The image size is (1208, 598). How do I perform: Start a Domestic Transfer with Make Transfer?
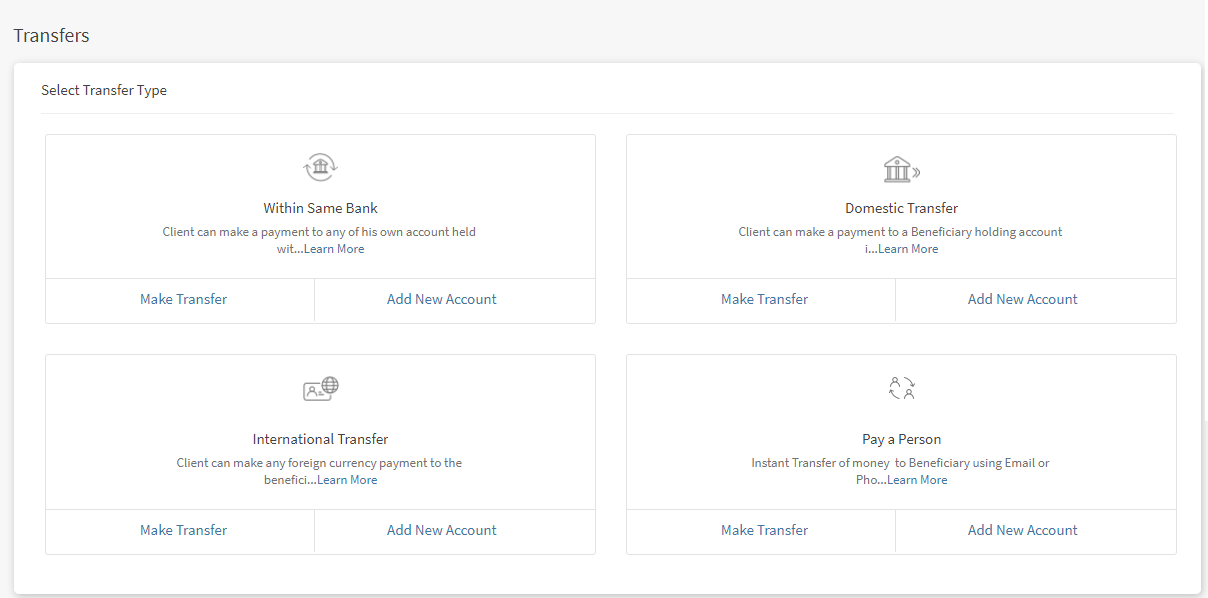pos(764,299)
